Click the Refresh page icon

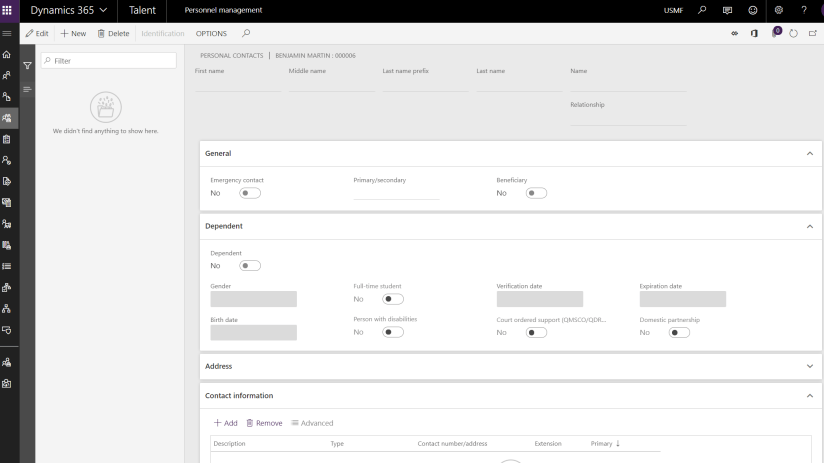click(x=794, y=33)
